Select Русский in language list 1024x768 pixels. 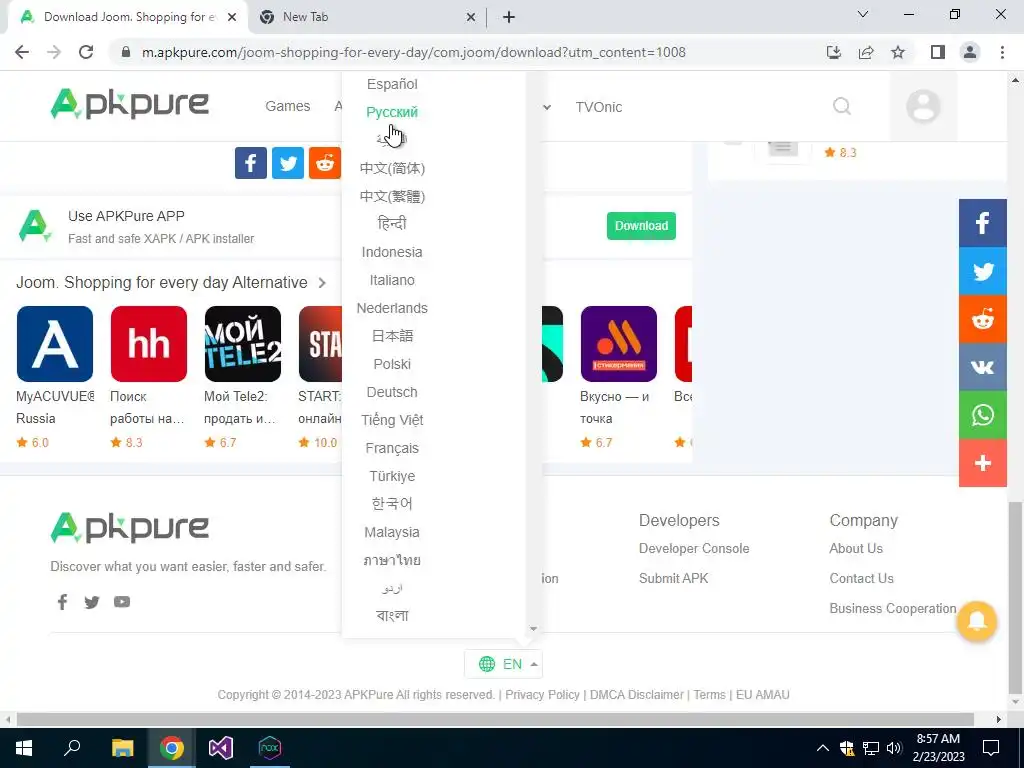click(x=392, y=112)
